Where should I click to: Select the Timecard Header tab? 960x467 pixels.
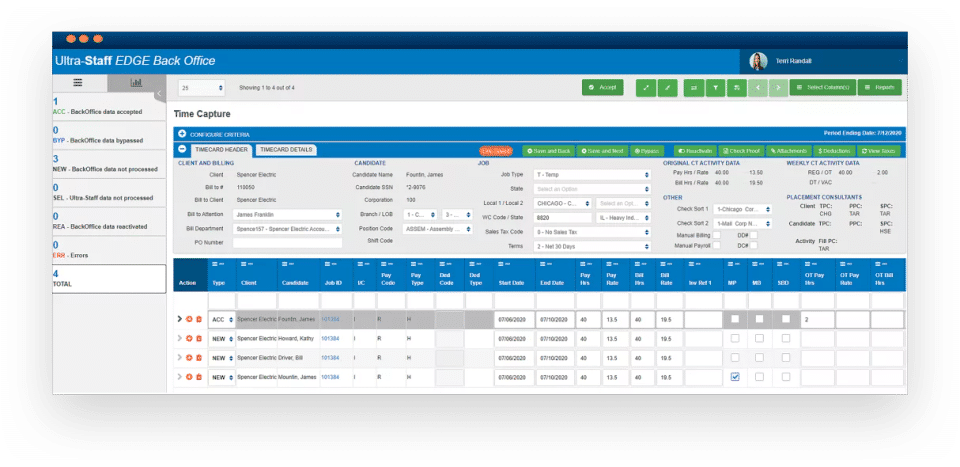point(220,150)
